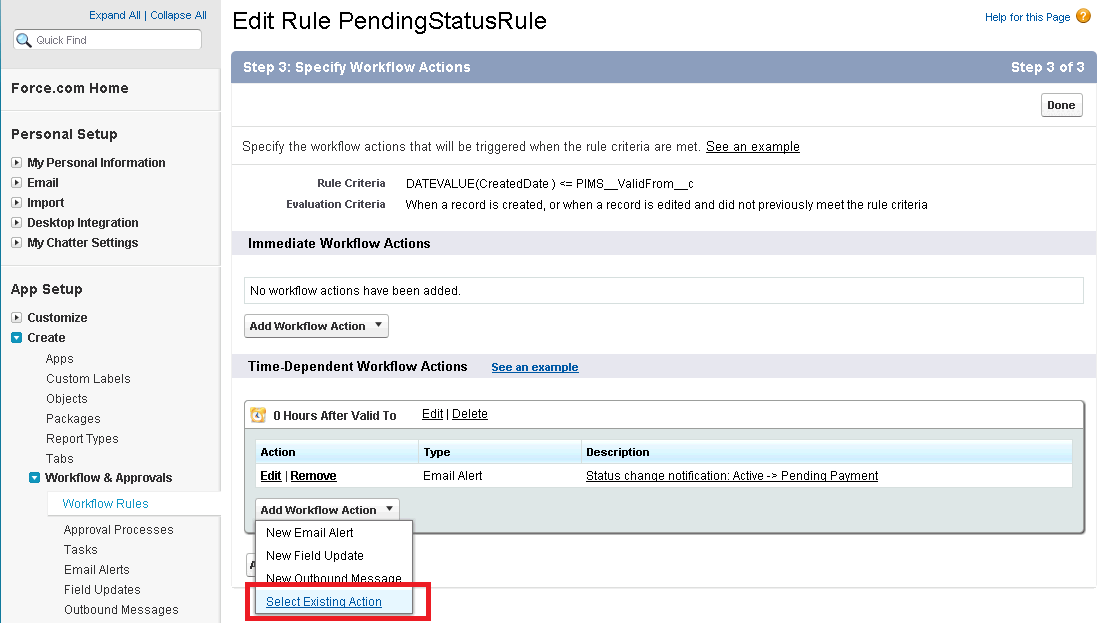The width and height of the screenshot is (1107, 623).
Task: Pick New Field Update option
Action: (315, 556)
